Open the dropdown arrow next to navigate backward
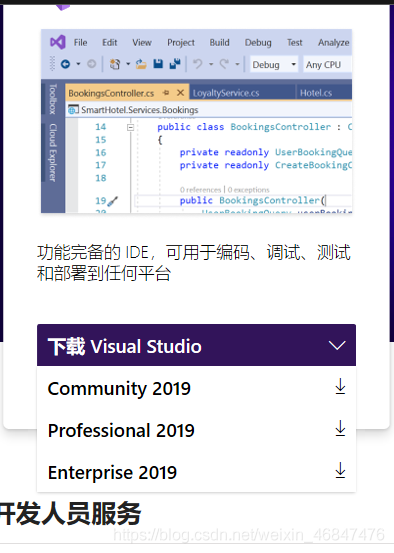This screenshot has height=553, width=394. point(78,64)
